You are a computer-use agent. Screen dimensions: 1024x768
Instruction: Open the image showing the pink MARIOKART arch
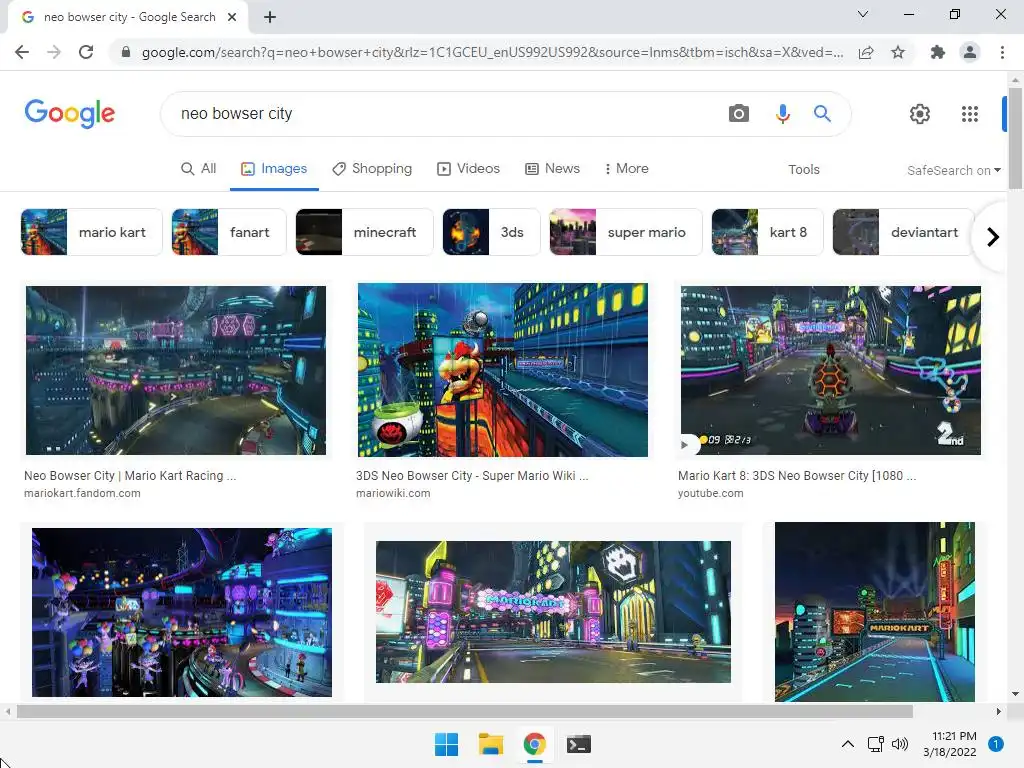tap(553, 611)
